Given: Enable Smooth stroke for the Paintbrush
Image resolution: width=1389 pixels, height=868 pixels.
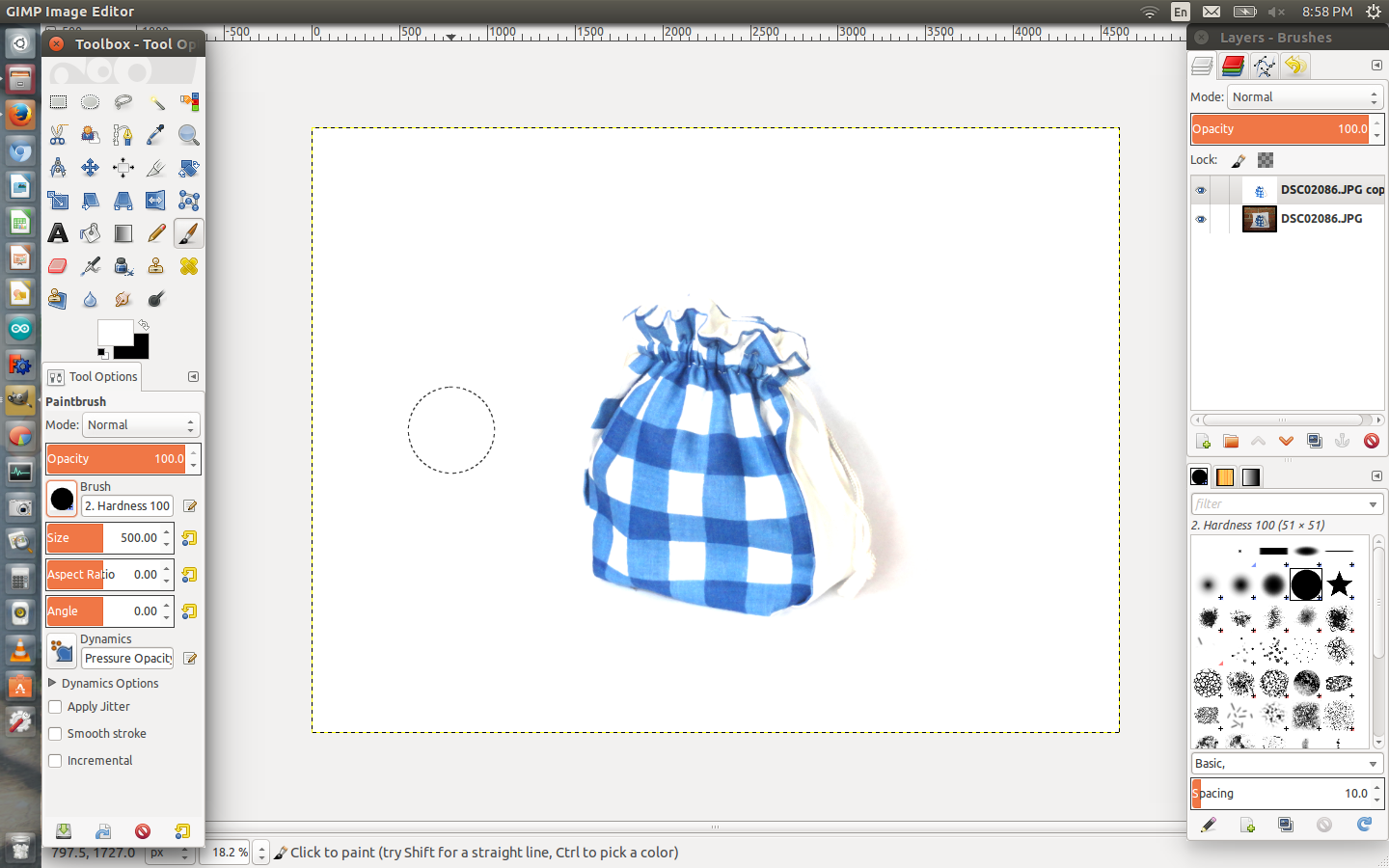Looking at the screenshot, I should click(55, 734).
